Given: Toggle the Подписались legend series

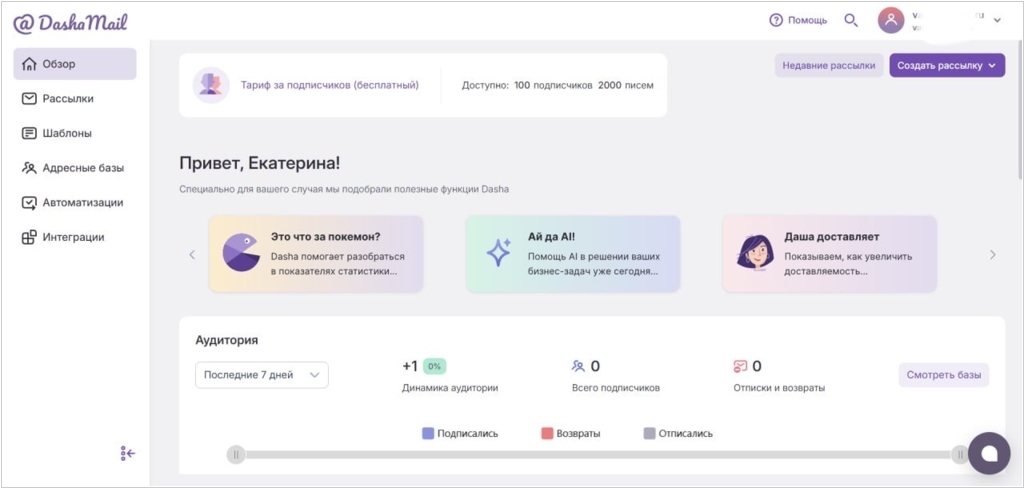Looking at the screenshot, I should [459, 433].
